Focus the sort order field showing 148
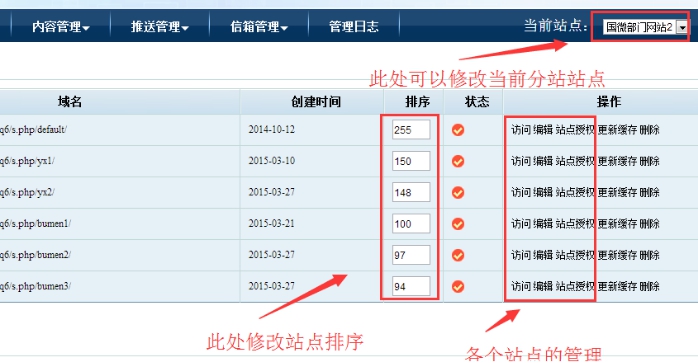Screen dimensions: 698x363 point(411,192)
